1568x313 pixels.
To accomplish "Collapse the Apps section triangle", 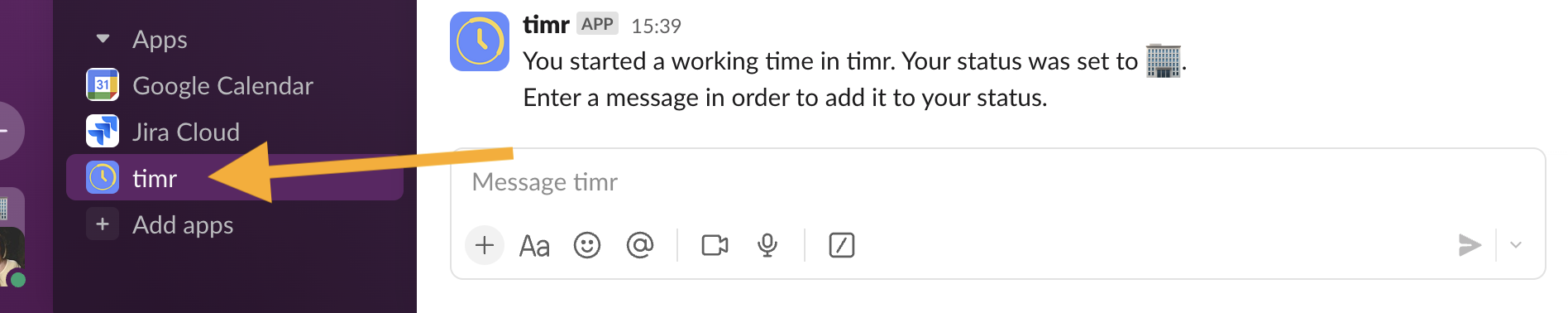I will tap(103, 39).
